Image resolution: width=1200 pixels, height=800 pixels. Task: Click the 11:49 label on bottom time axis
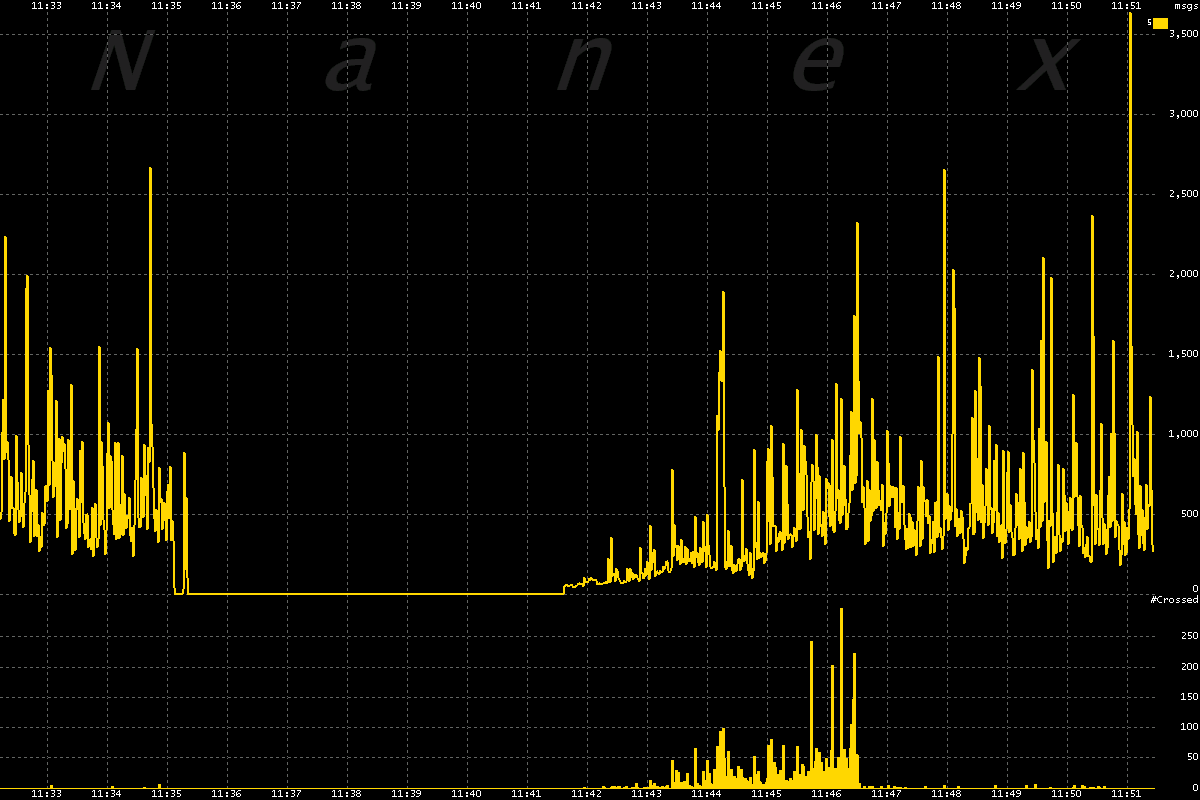1006,793
